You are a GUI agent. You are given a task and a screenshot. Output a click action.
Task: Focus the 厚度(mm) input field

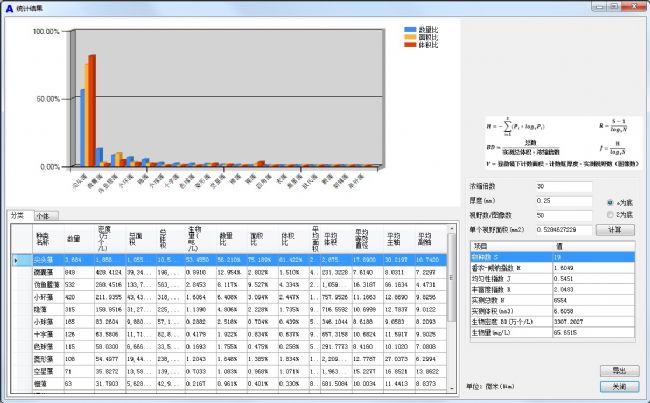pos(563,201)
